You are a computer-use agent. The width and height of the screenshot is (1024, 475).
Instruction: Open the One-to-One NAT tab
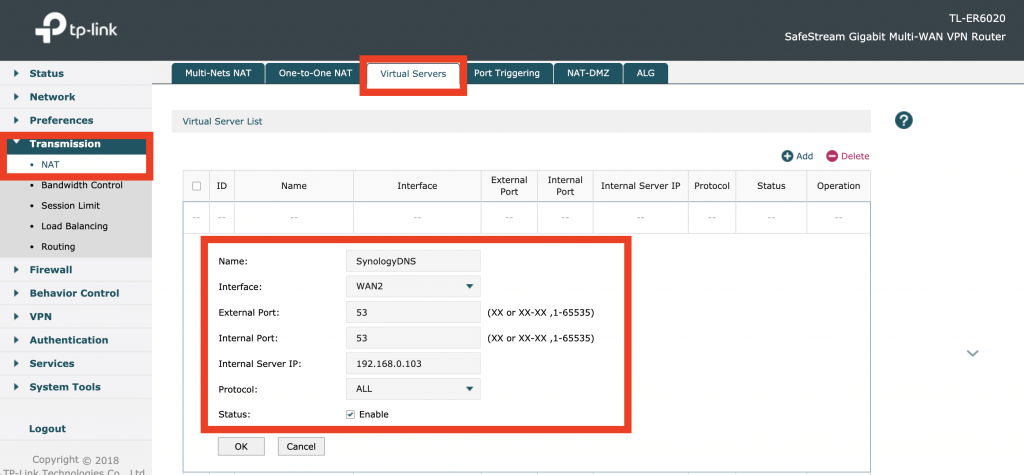pyautogui.click(x=315, y=73)
